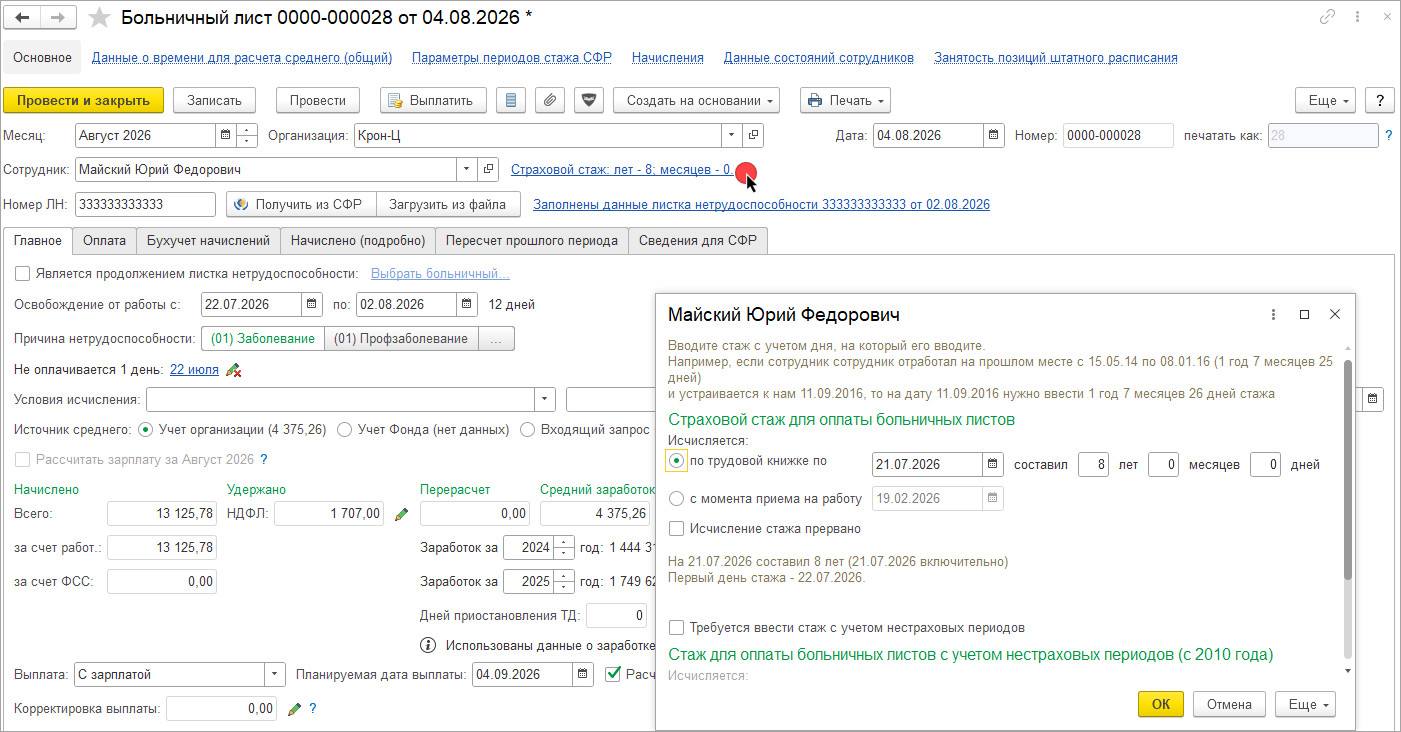Go to the Параметры периодов стажа СФР section
This screenshot has width=1401, height=732.
click(512, 58)
